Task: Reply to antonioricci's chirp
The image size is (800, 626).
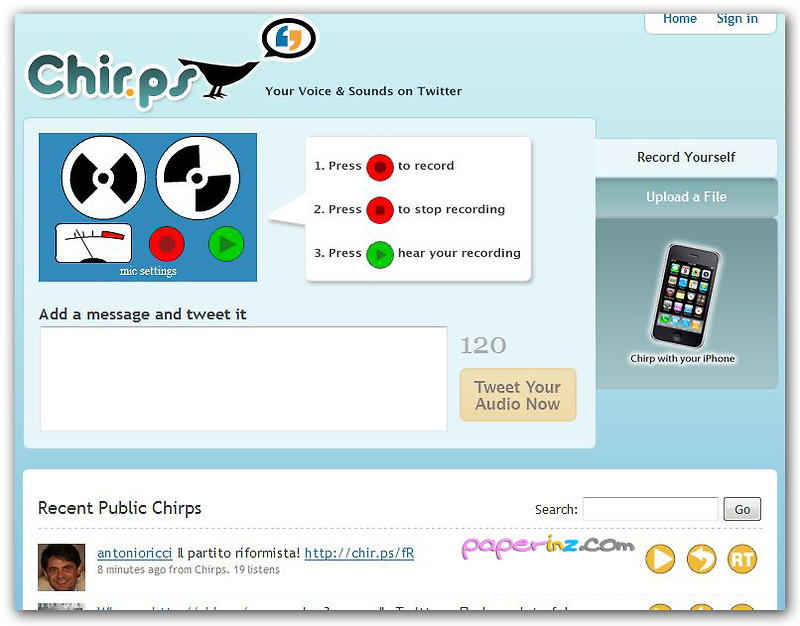Action: coord(702,559)
